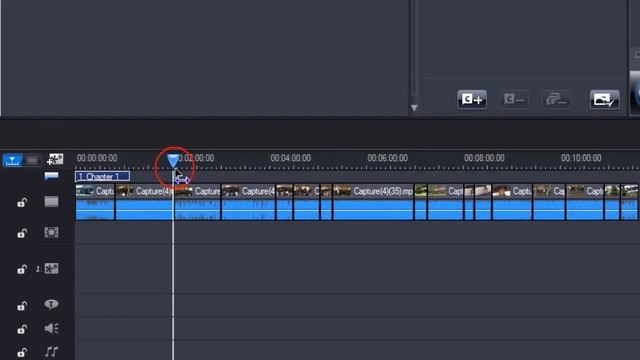This screenshot has width=640, height=360.
Task: Click the Voice track speaker icon
Action: [51, 328]
